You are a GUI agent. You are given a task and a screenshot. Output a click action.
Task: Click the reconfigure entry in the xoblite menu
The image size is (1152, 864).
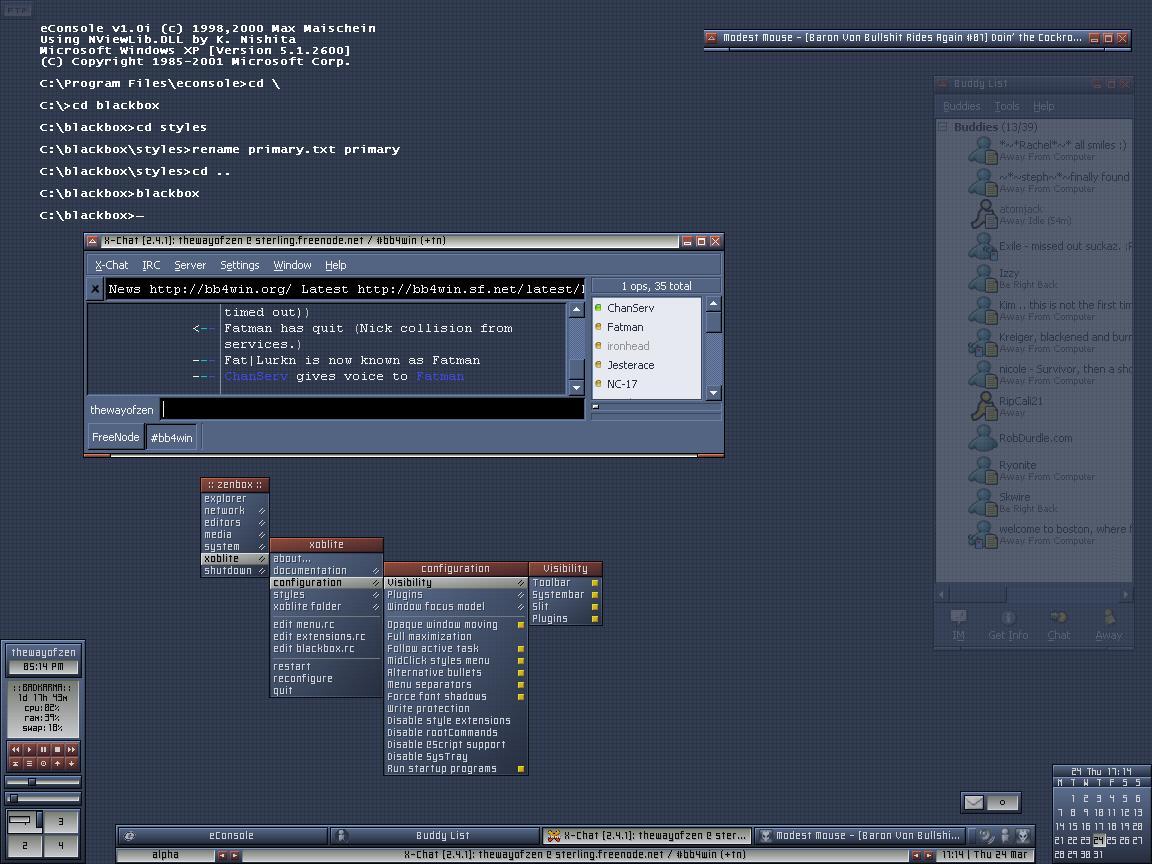[326, 679]
